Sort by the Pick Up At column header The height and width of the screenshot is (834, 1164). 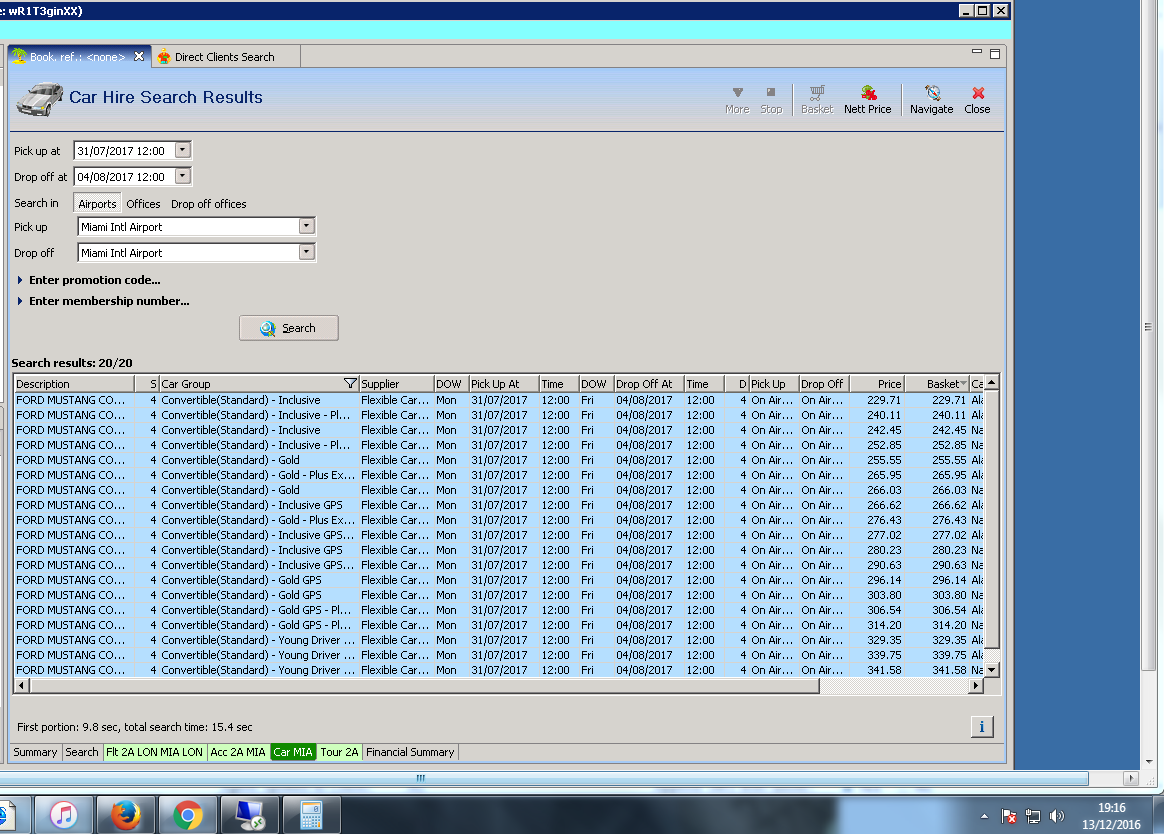(x=504, y=383)
